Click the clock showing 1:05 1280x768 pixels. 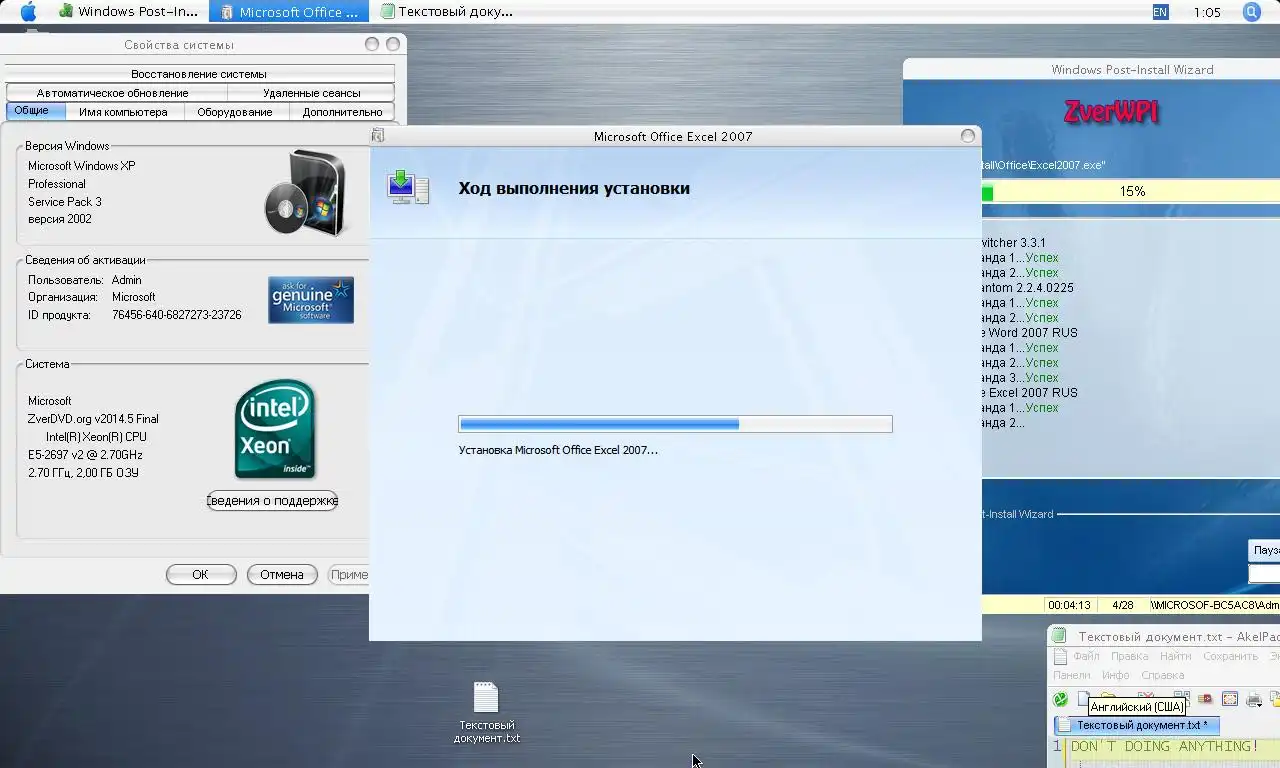[1207, 12]
